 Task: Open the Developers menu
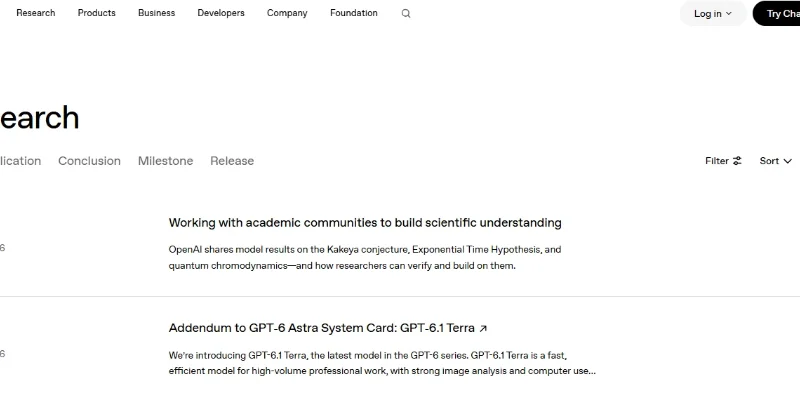pyautogui.click(x=221, y=13)
